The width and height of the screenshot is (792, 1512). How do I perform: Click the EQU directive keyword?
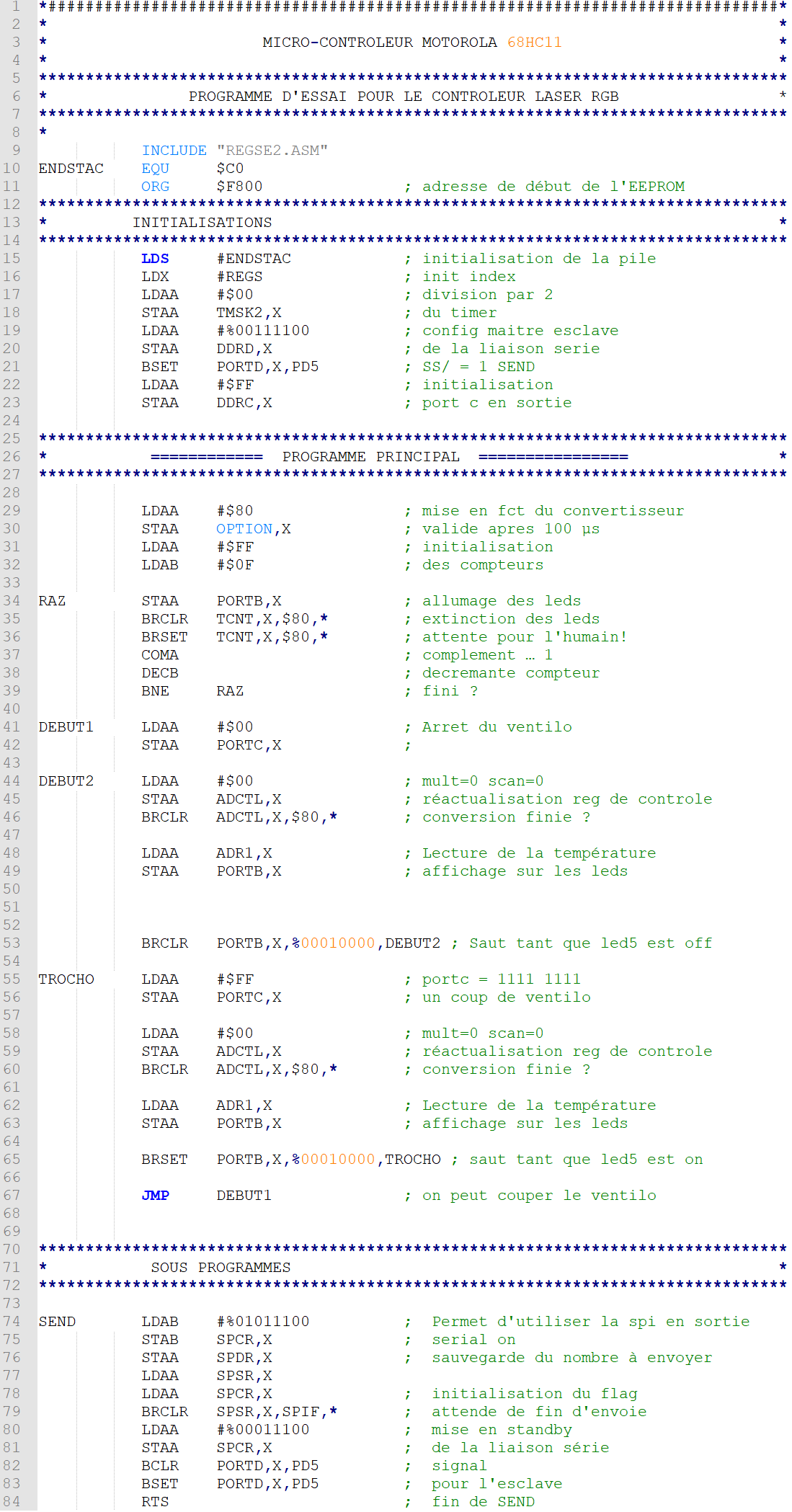(155, 169)
